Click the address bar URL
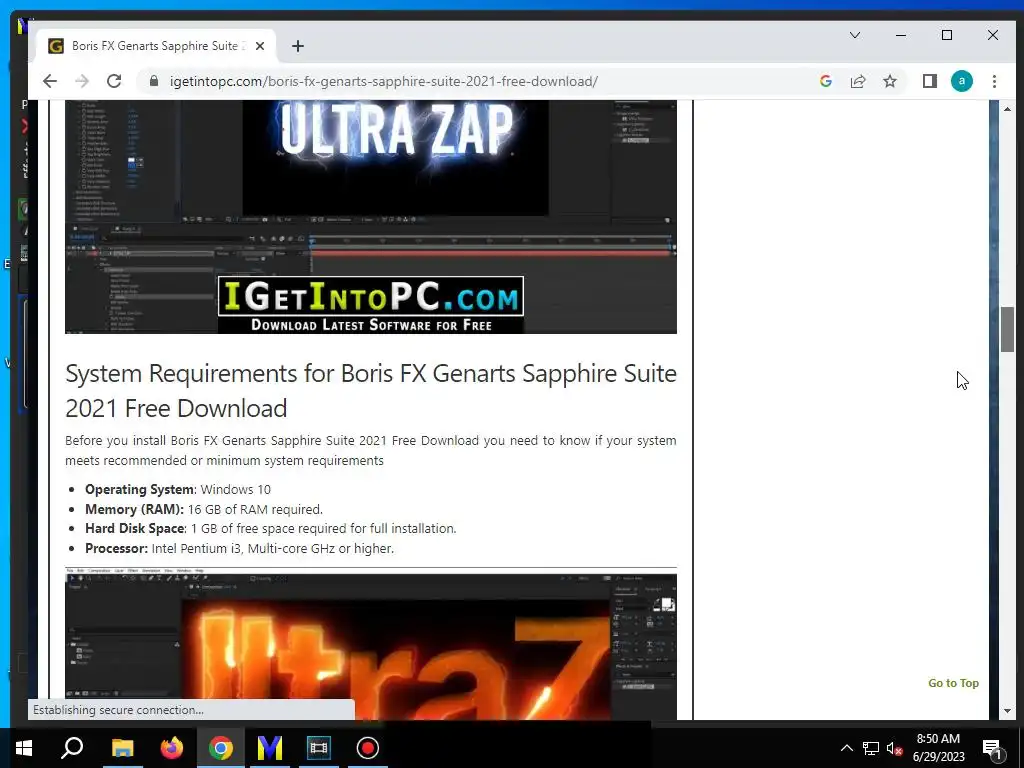This screenshot has width=1024, height=768. [383, 81]
